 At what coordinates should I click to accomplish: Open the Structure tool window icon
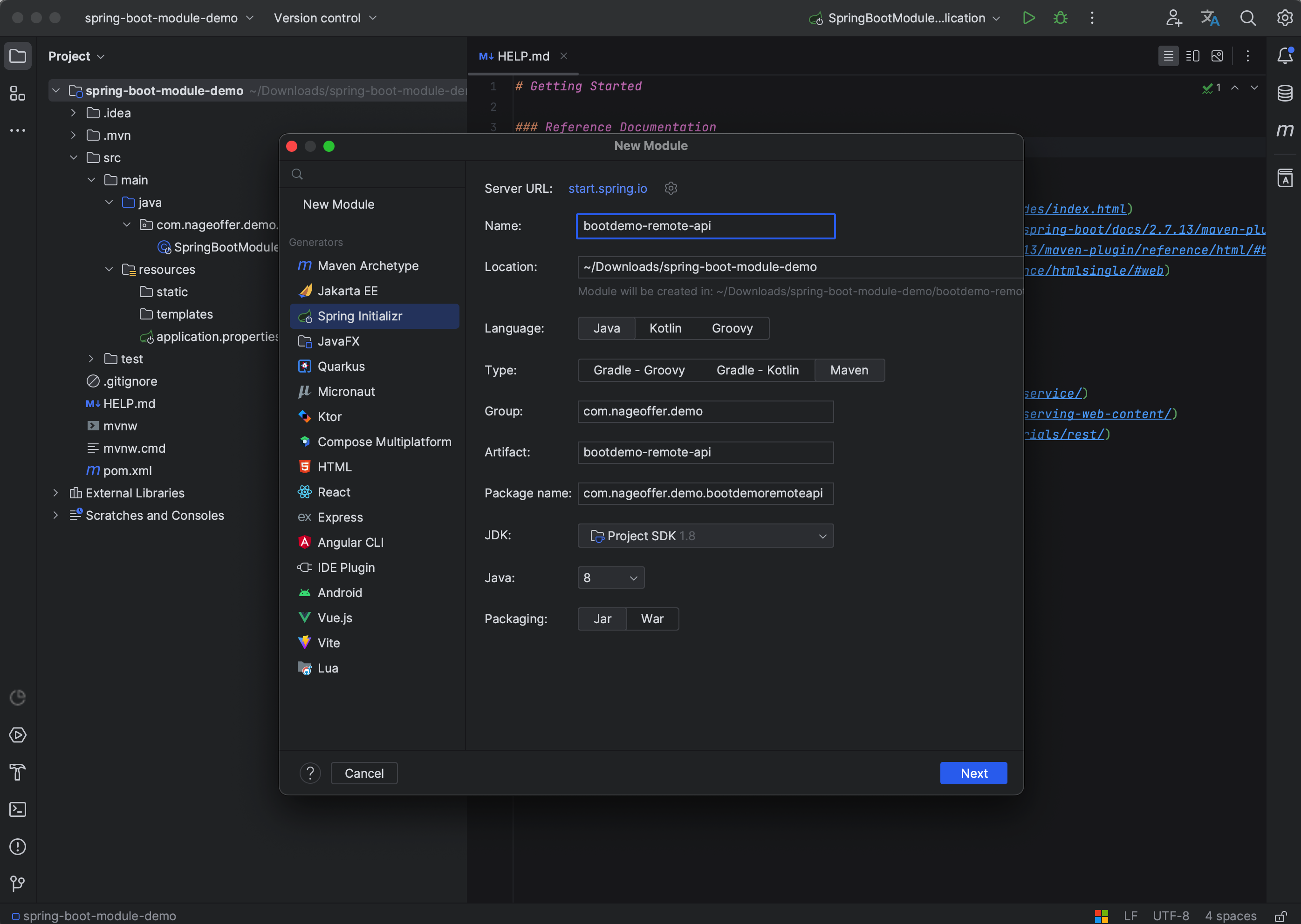(x=18, y=93)
